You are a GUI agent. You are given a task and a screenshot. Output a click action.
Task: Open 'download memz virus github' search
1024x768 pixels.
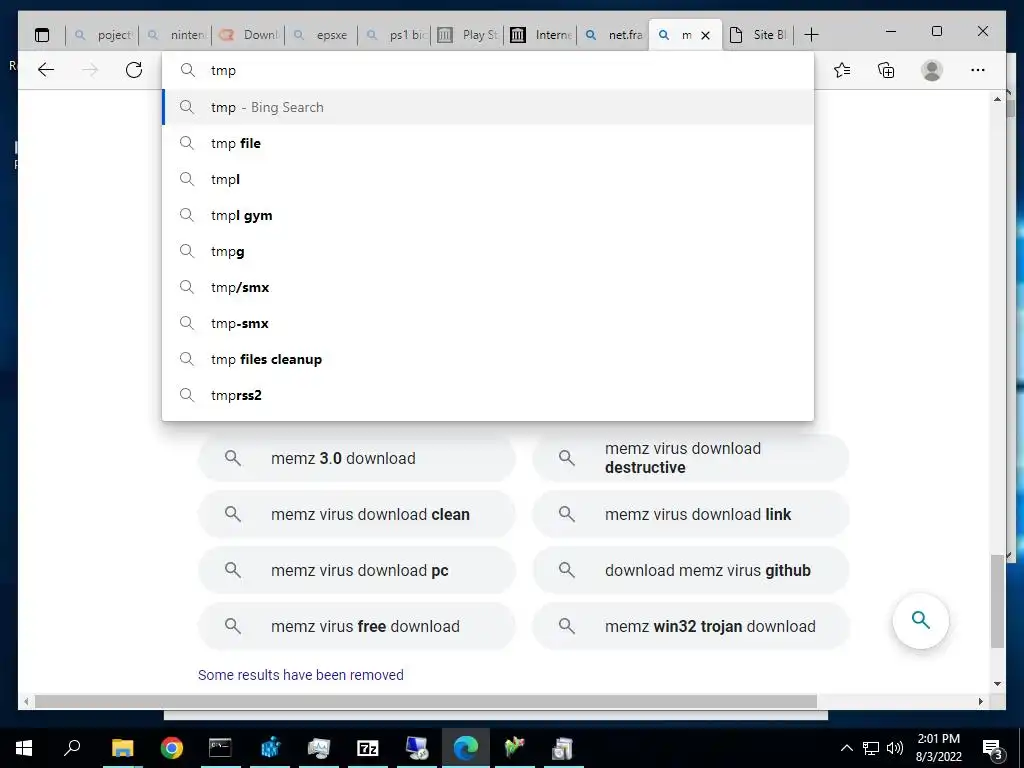tap(691, 570)
